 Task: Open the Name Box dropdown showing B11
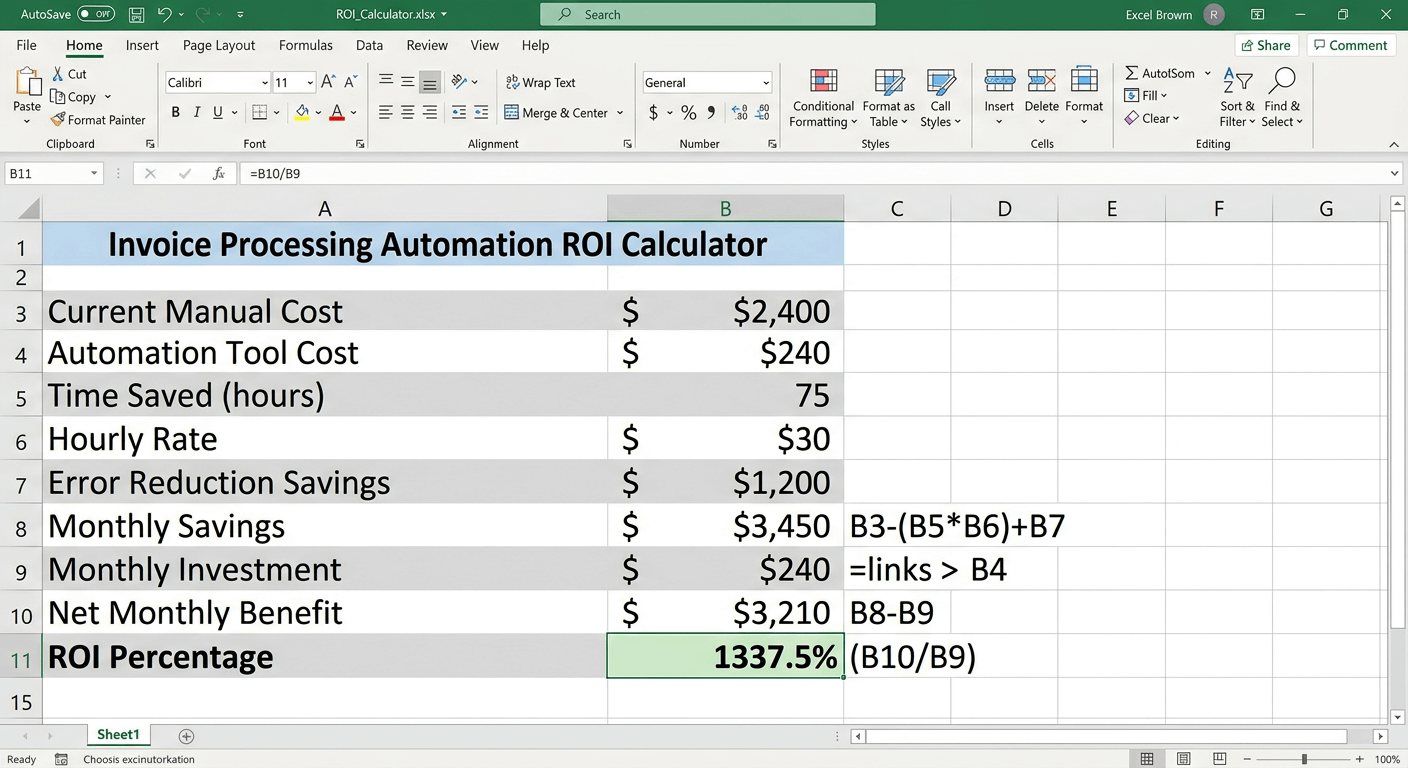(94, 174)
